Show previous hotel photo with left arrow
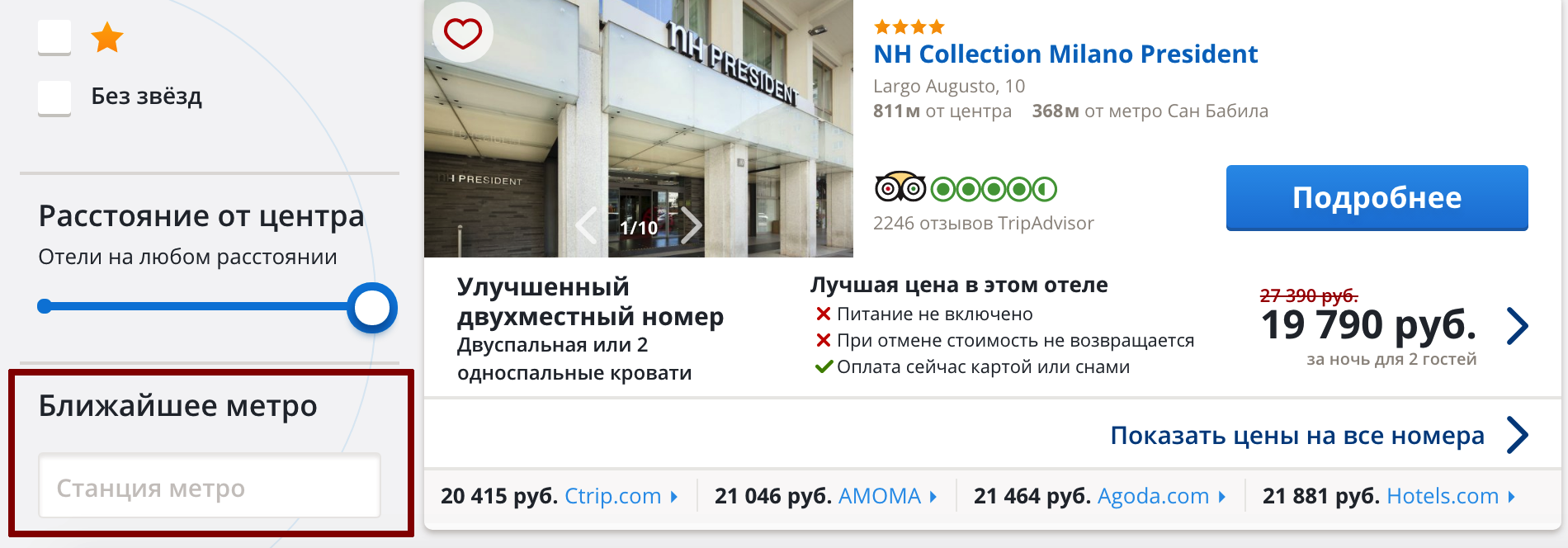Image resolution: width=1568 pixels, height=548 pixels. coord(586,225)
